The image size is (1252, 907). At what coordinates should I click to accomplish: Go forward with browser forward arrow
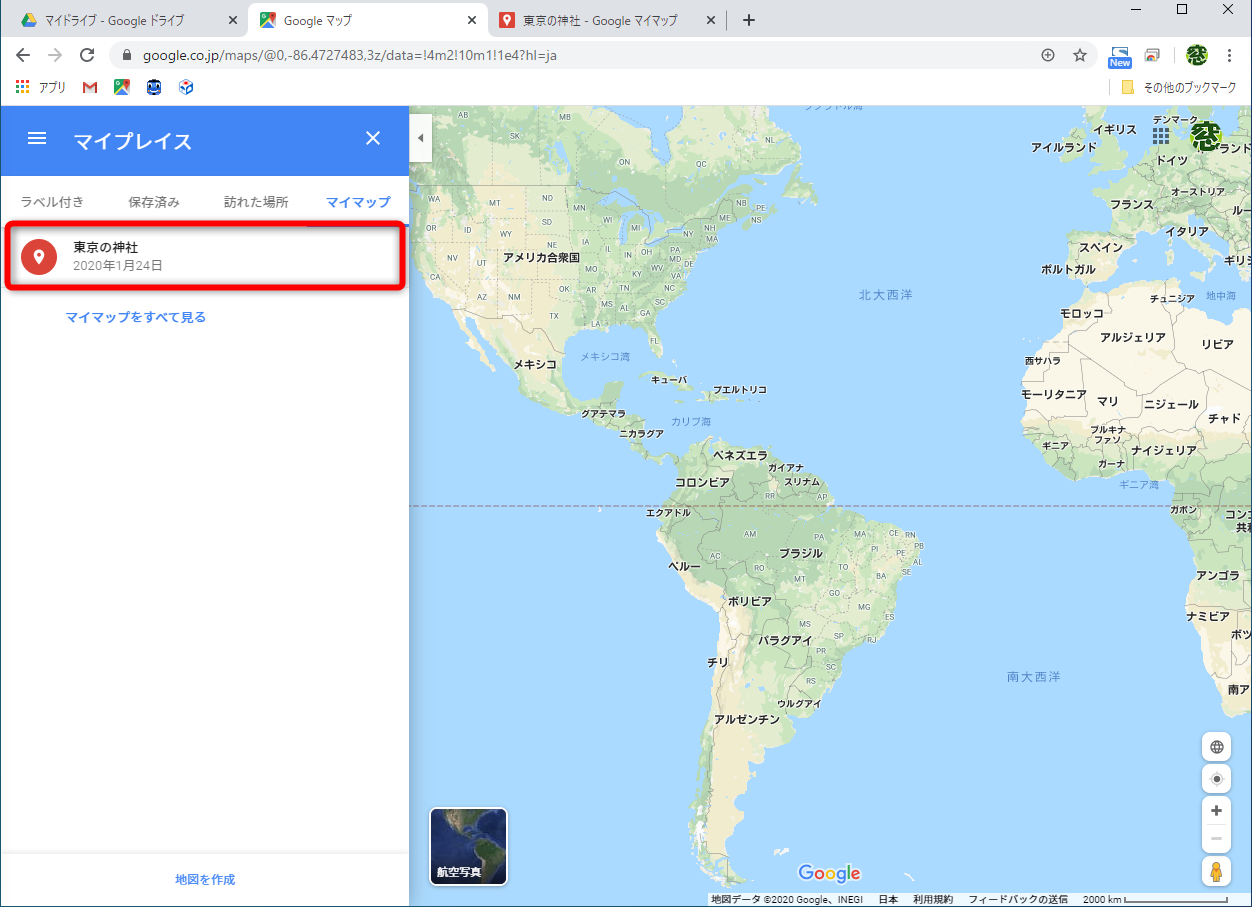pos(55,55)
